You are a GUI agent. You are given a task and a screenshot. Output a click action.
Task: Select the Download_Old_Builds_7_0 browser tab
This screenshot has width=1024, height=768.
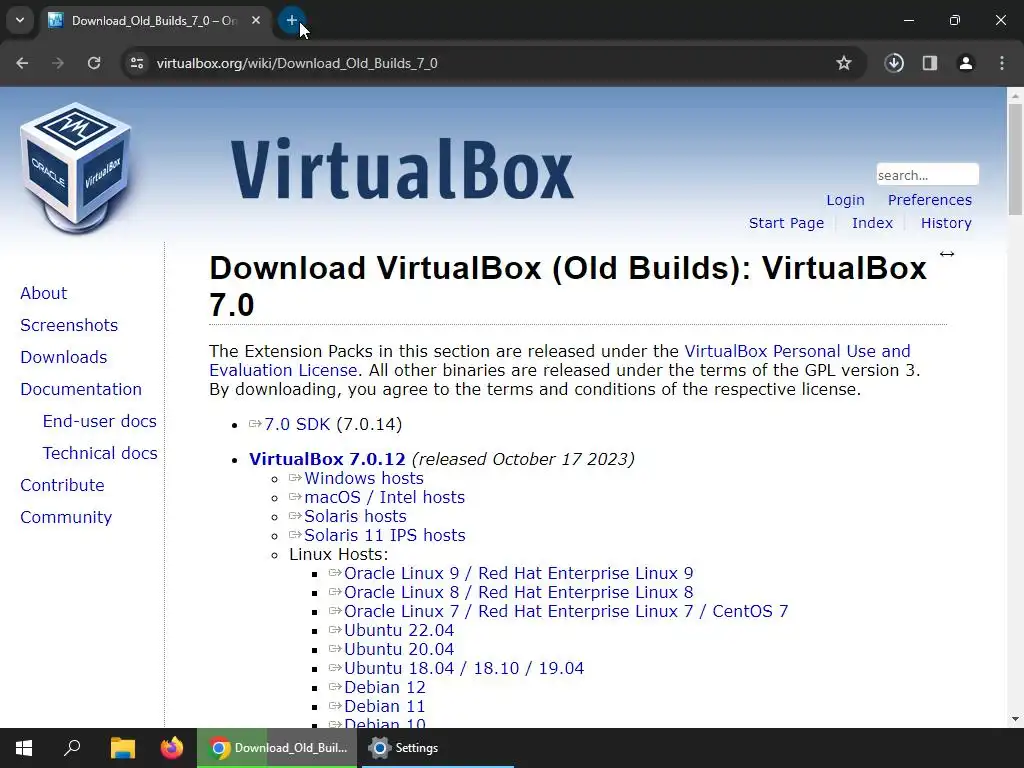[155, 20]
